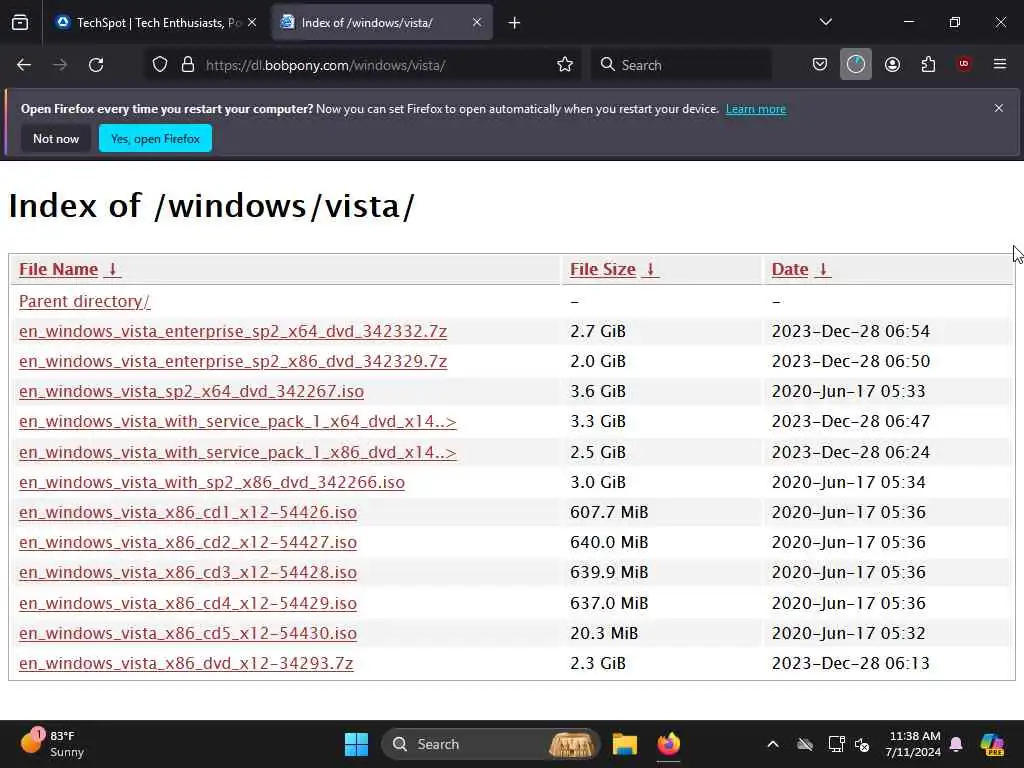This screenshot has width=1024, height=768.
Task: Select the 607.7 MiB file size cell
Action: [609, 512]
